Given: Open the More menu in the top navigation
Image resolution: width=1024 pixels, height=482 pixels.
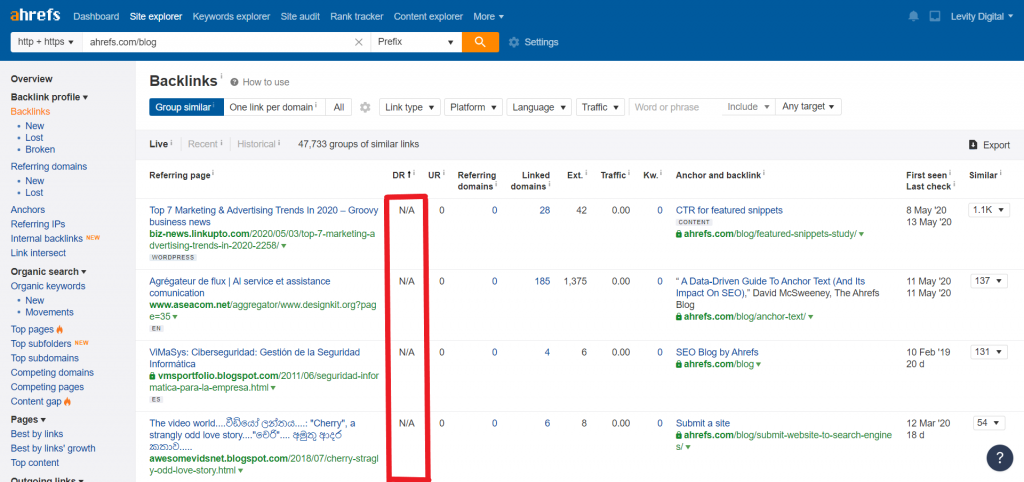Looking at the screenshot, I should point(488,16).
